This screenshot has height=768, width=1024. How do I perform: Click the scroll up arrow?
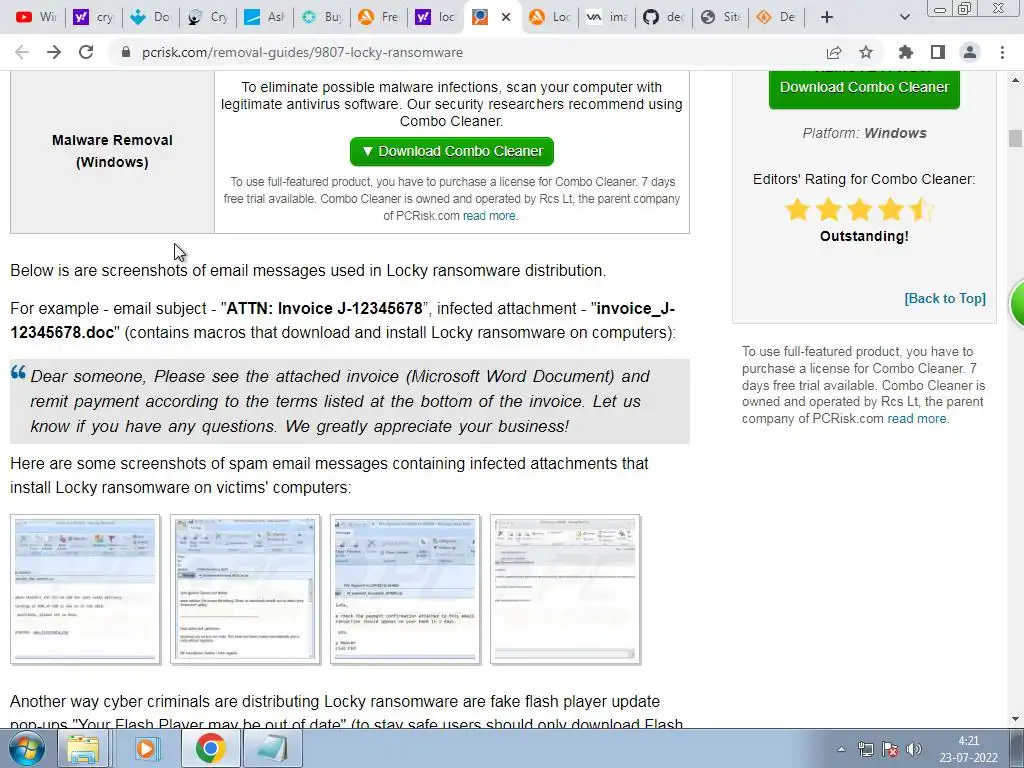1015,80
